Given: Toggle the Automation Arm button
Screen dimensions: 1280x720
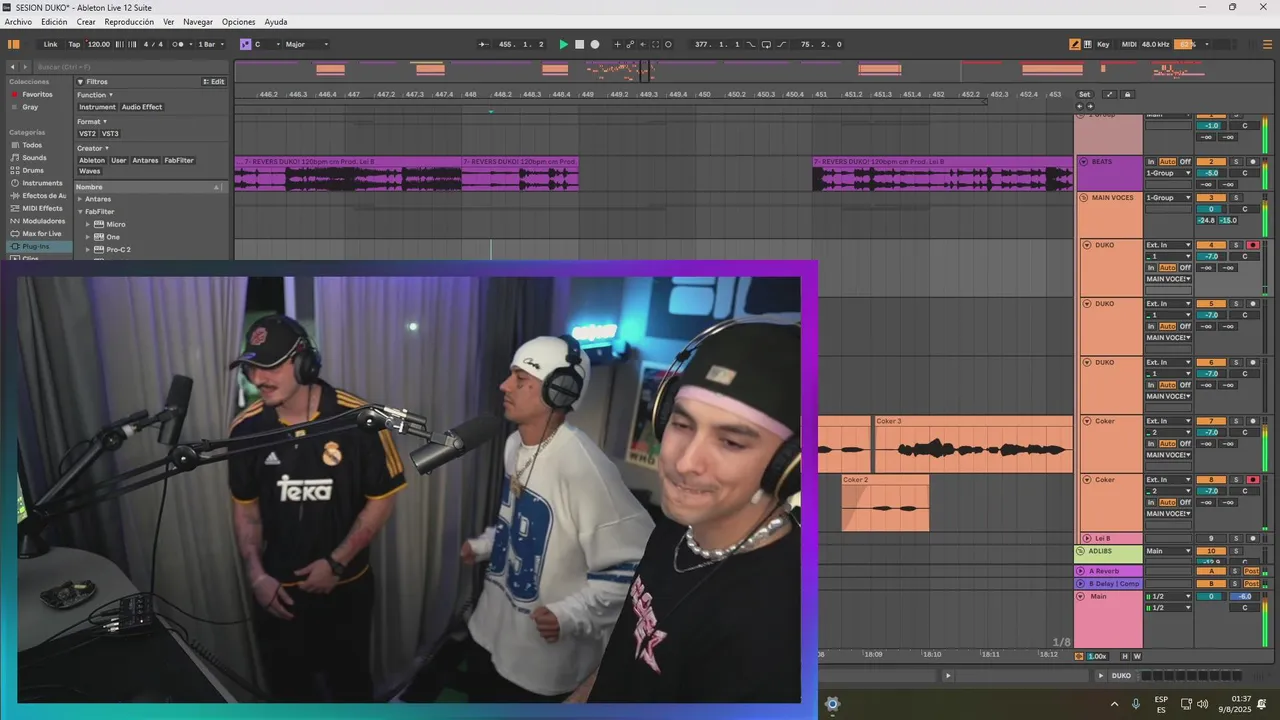Looking at the screenshot, I should click(x=630, y=44).
